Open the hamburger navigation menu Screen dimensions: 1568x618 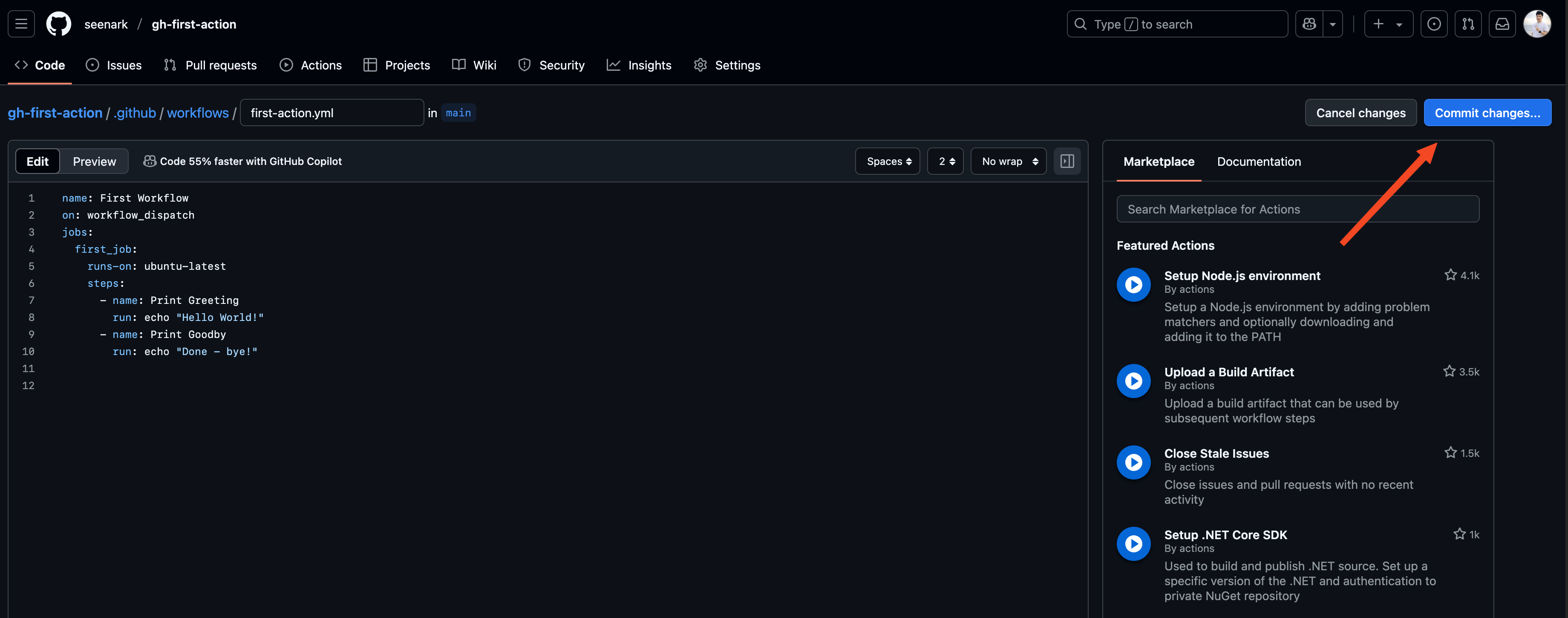pyautogui.click(x=21, y=24)
